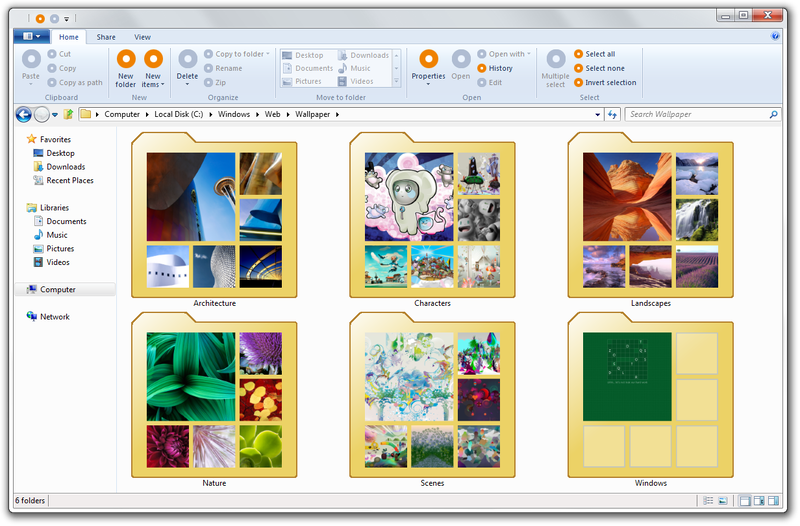
Task: Toggle the highlighted leftmost pane button in status bar
Action: tap(744, 500)
